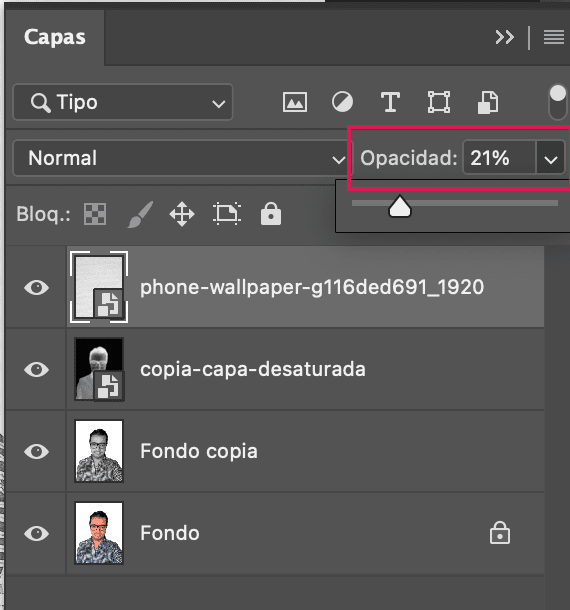
Task: Select the Capas panel tab
Action: [55, 37]
